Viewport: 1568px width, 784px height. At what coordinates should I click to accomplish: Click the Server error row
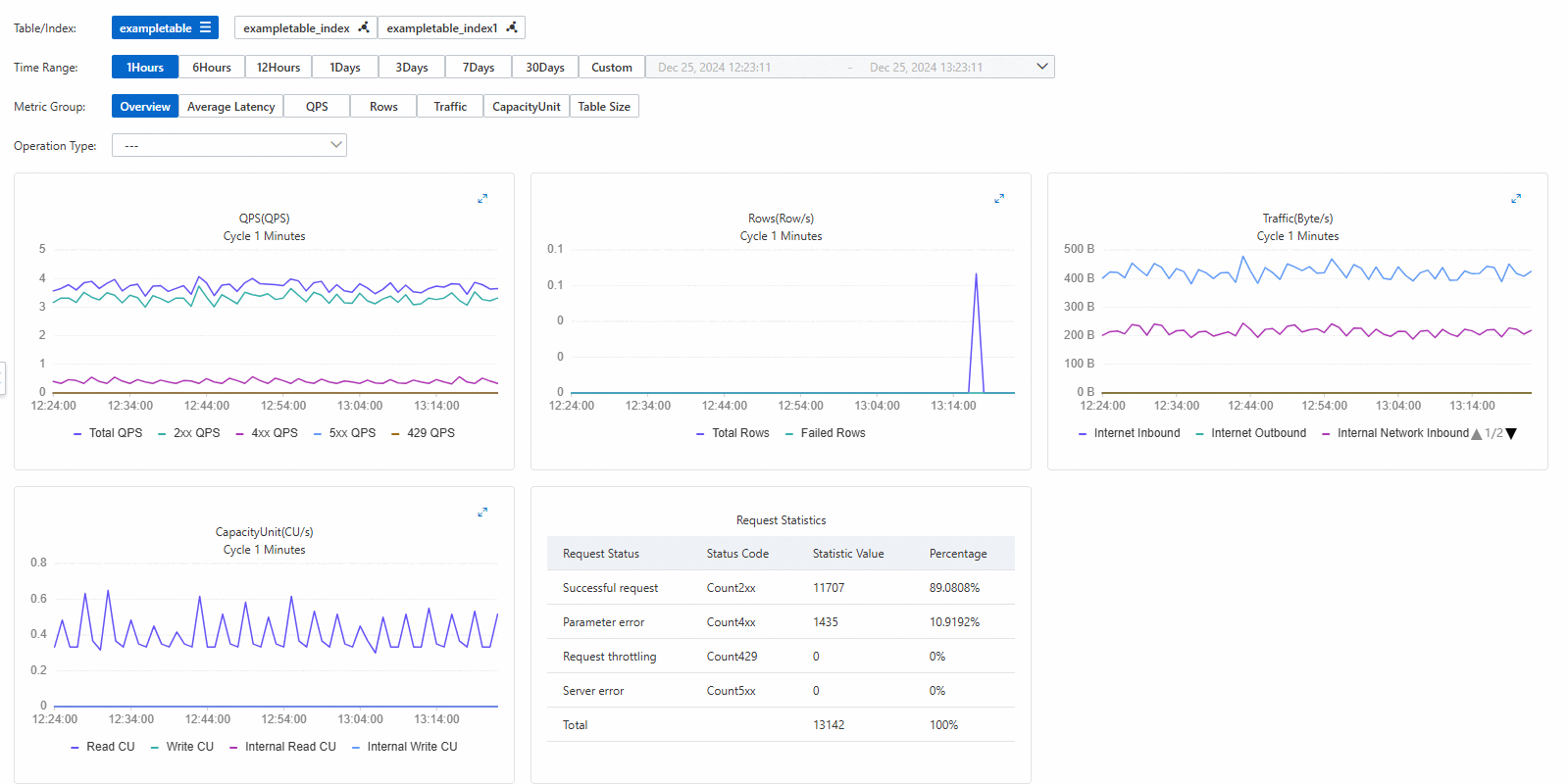[x=781, y=691]
